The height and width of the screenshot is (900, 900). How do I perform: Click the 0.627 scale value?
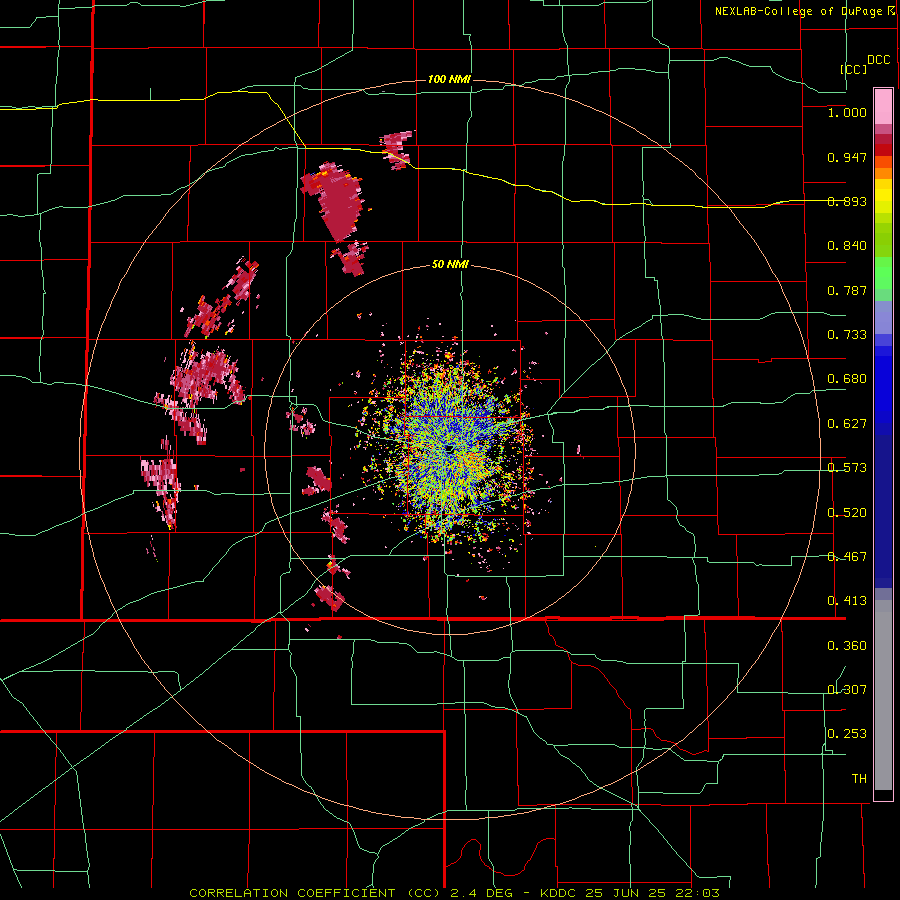click(x=847, y=424)
